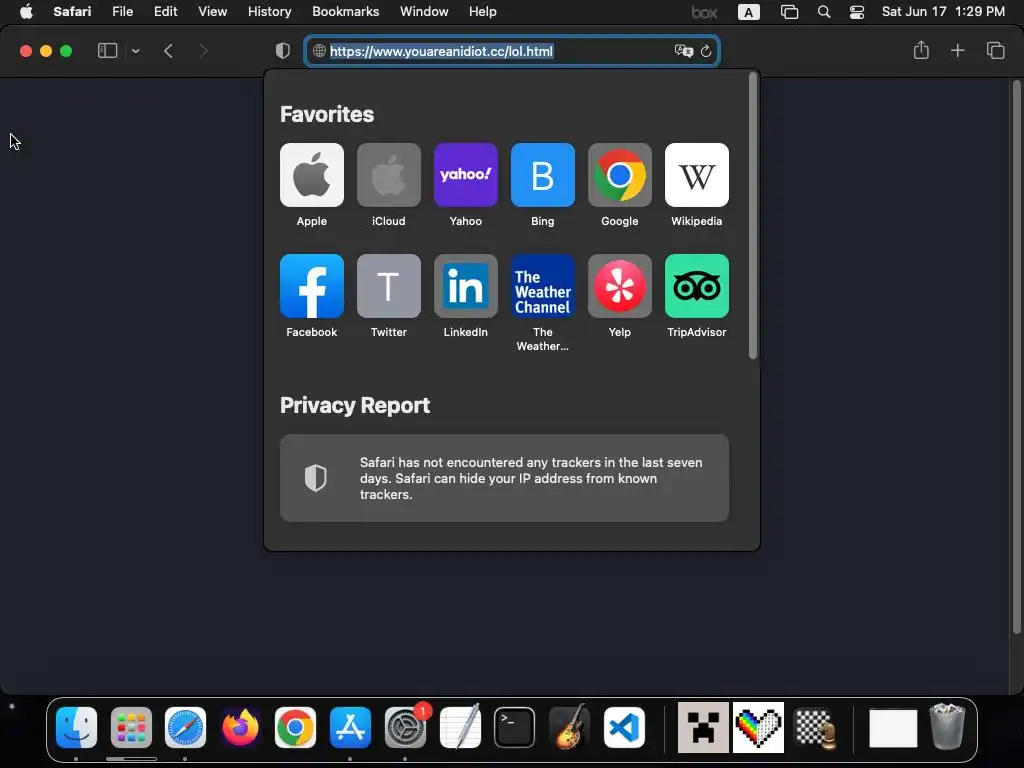This screenshot has height=768, width=1024.
Task: Expand the tab group dropdown arrow
Action: click(x=135, y=51)
